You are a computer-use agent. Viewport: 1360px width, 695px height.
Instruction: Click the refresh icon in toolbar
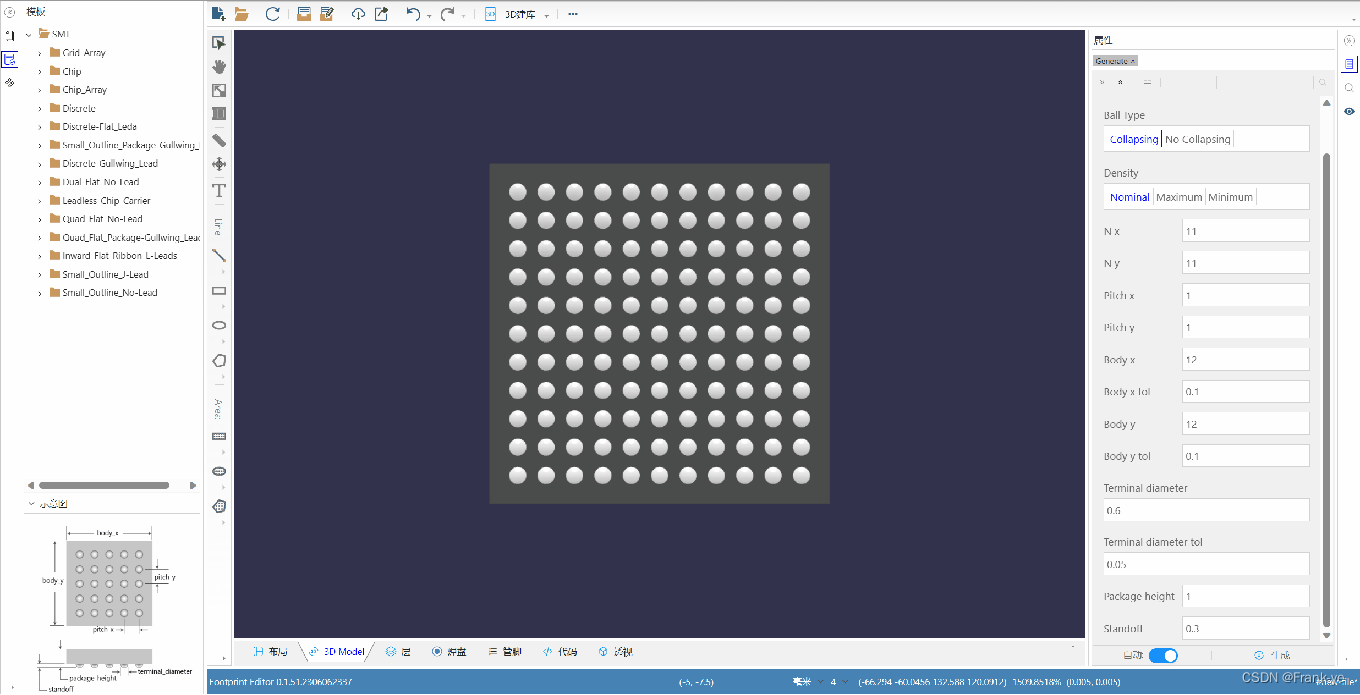point(272,14)
